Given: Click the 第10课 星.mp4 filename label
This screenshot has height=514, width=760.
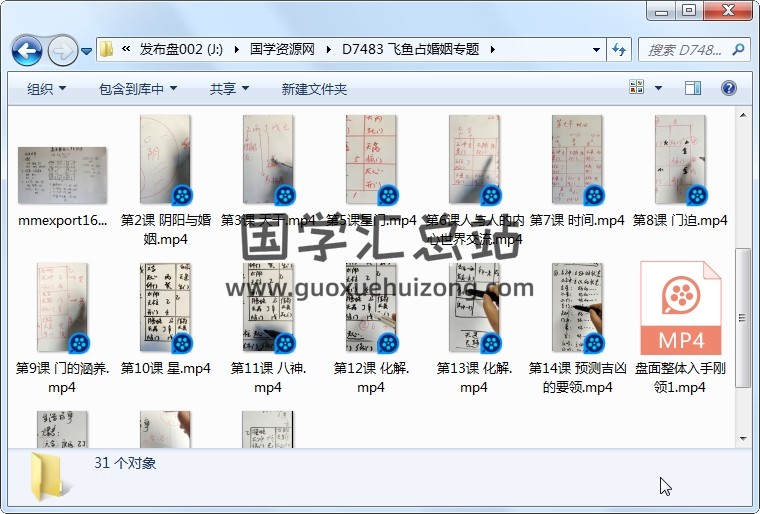Looking at the screenshot, I should coord(165,369).
